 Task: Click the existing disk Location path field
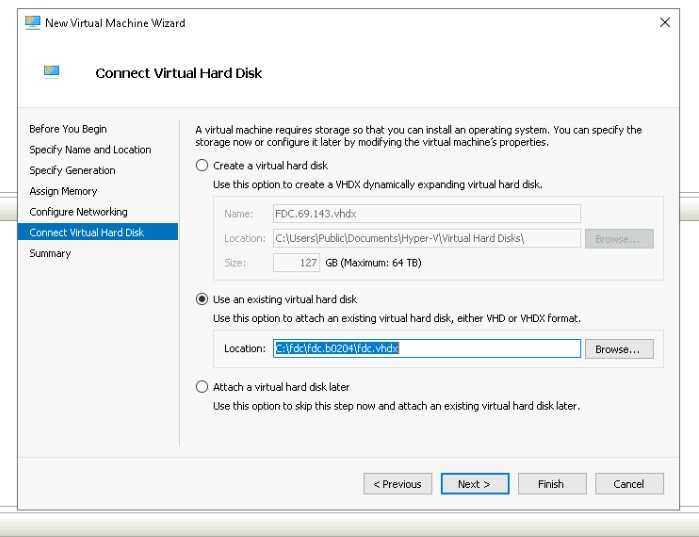click(x=427, y=349)
